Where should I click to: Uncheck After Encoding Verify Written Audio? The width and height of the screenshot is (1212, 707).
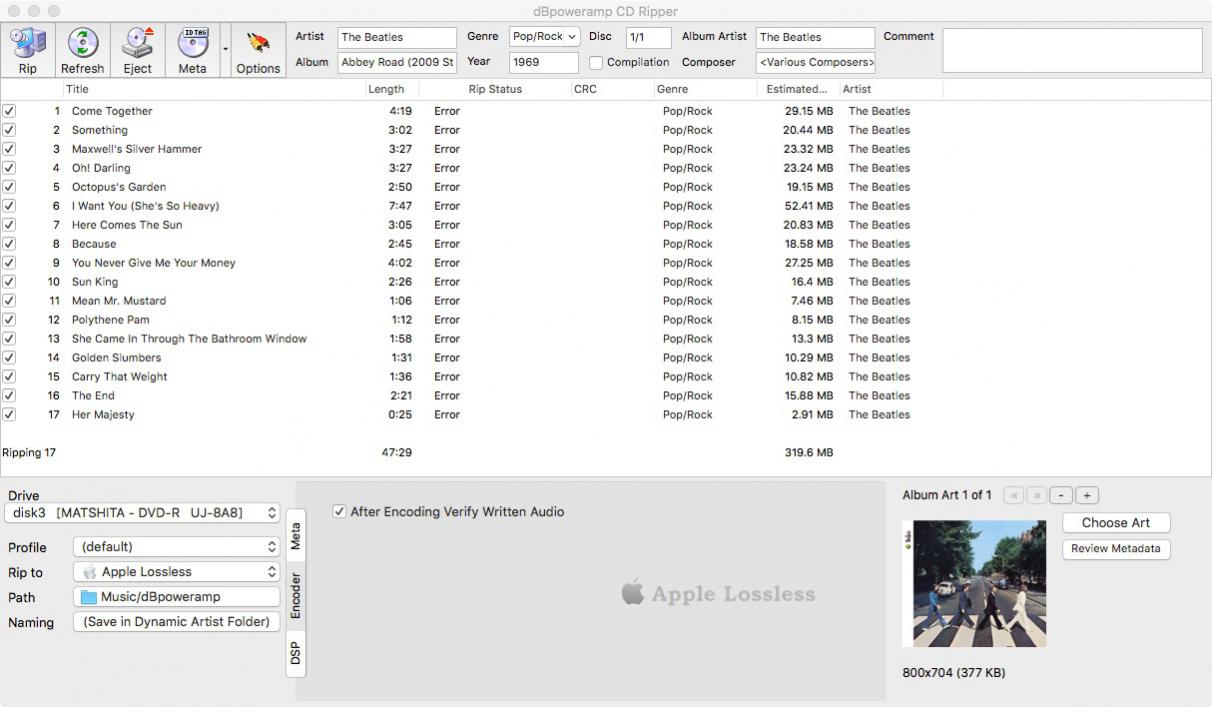pos(340,512)
